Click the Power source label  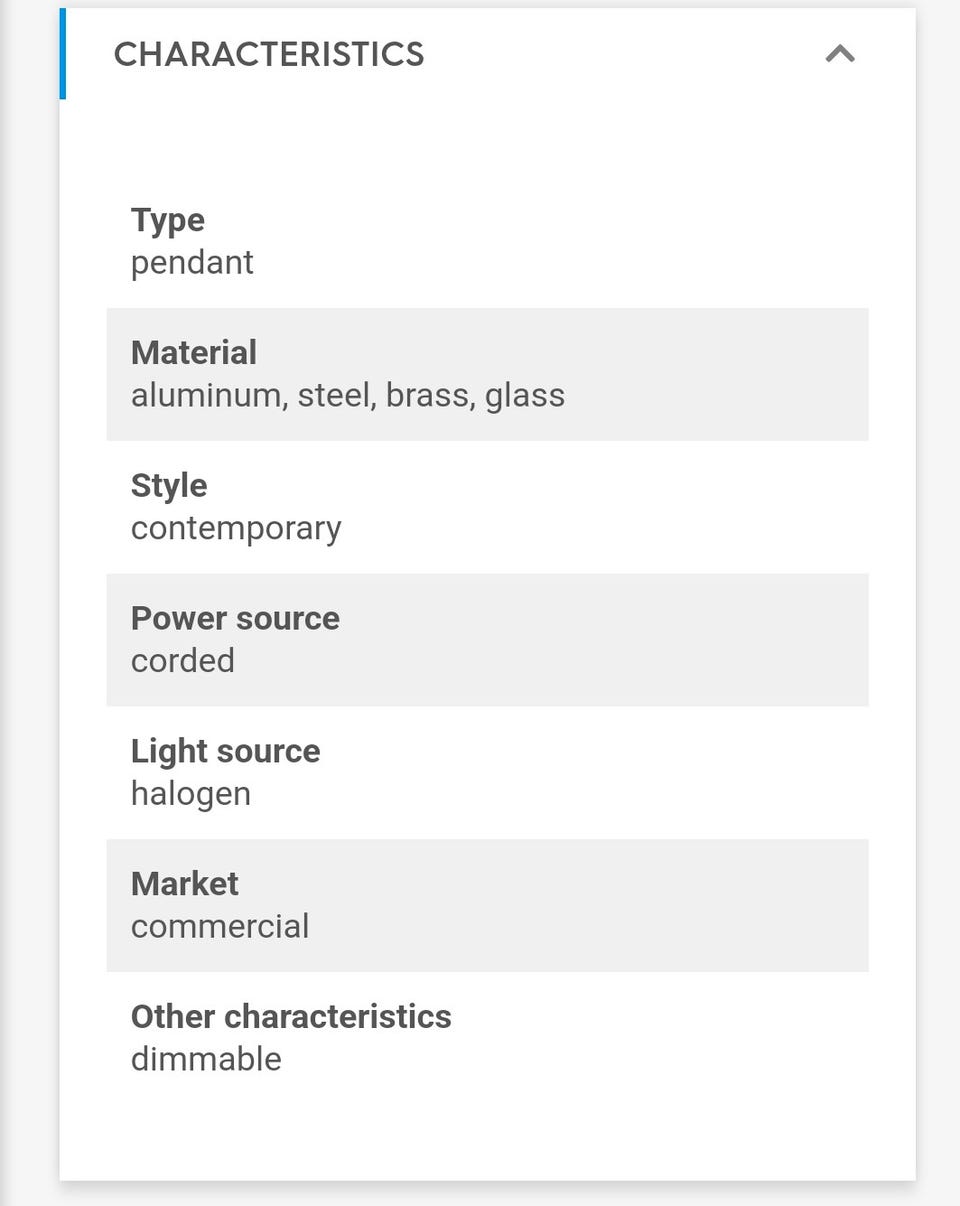[235, 619]
